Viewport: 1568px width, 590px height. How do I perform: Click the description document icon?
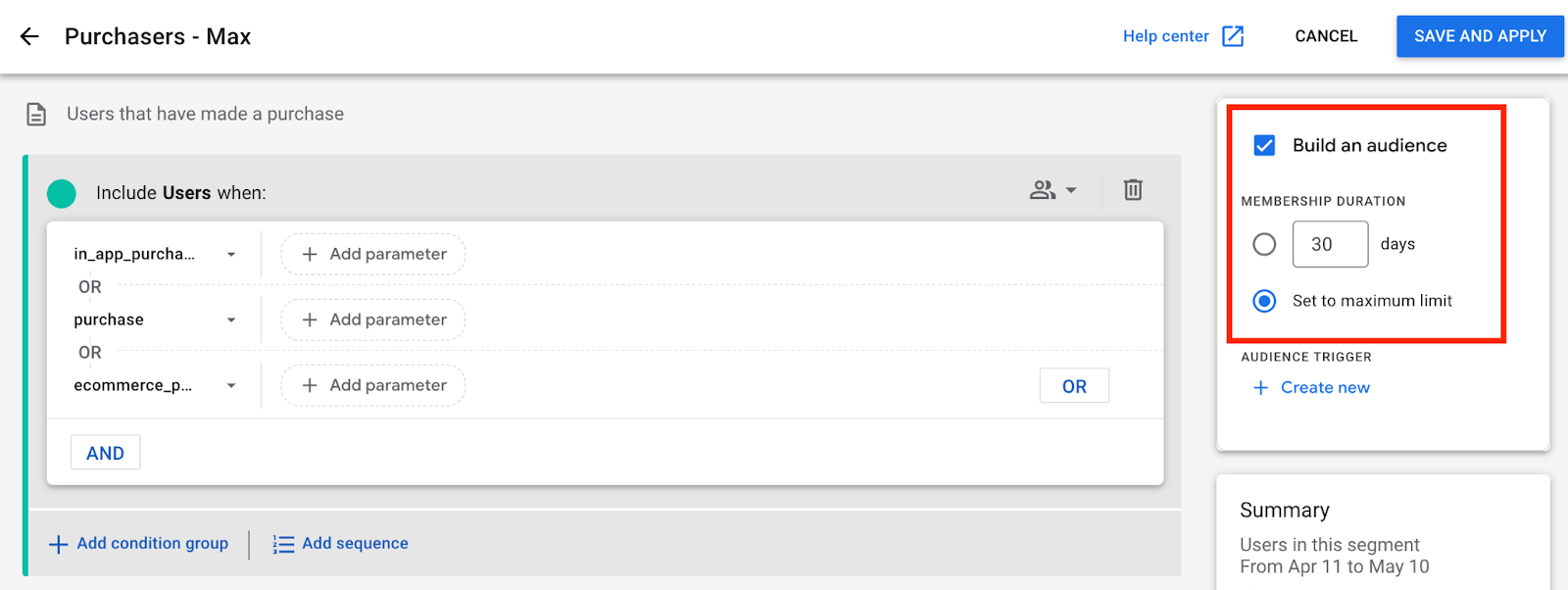(x=36, y=115)
